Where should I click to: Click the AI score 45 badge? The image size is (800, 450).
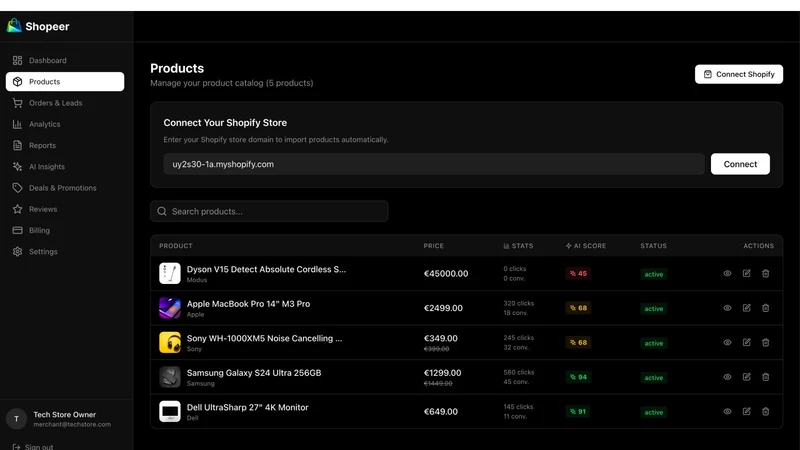pyautogui.click(x=578, y=273)
